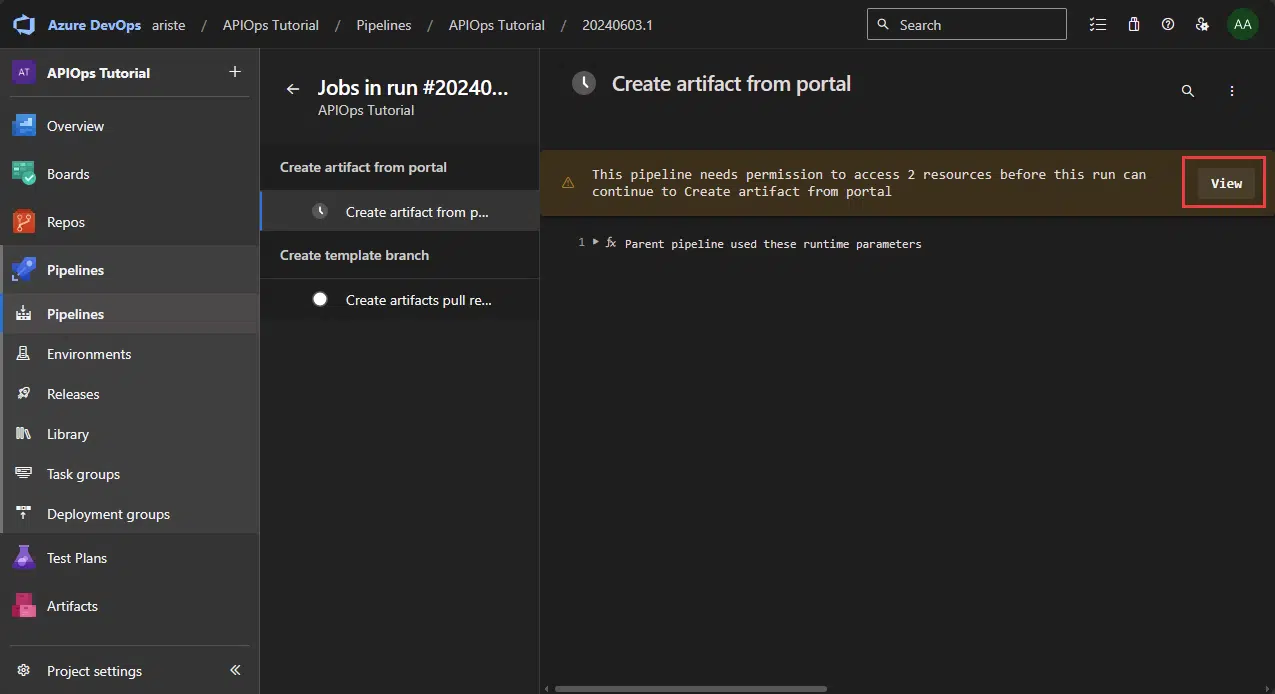Collapse the Create artifact from portal stage
This screenshot has width=1275, height=694.
point(363,167)
